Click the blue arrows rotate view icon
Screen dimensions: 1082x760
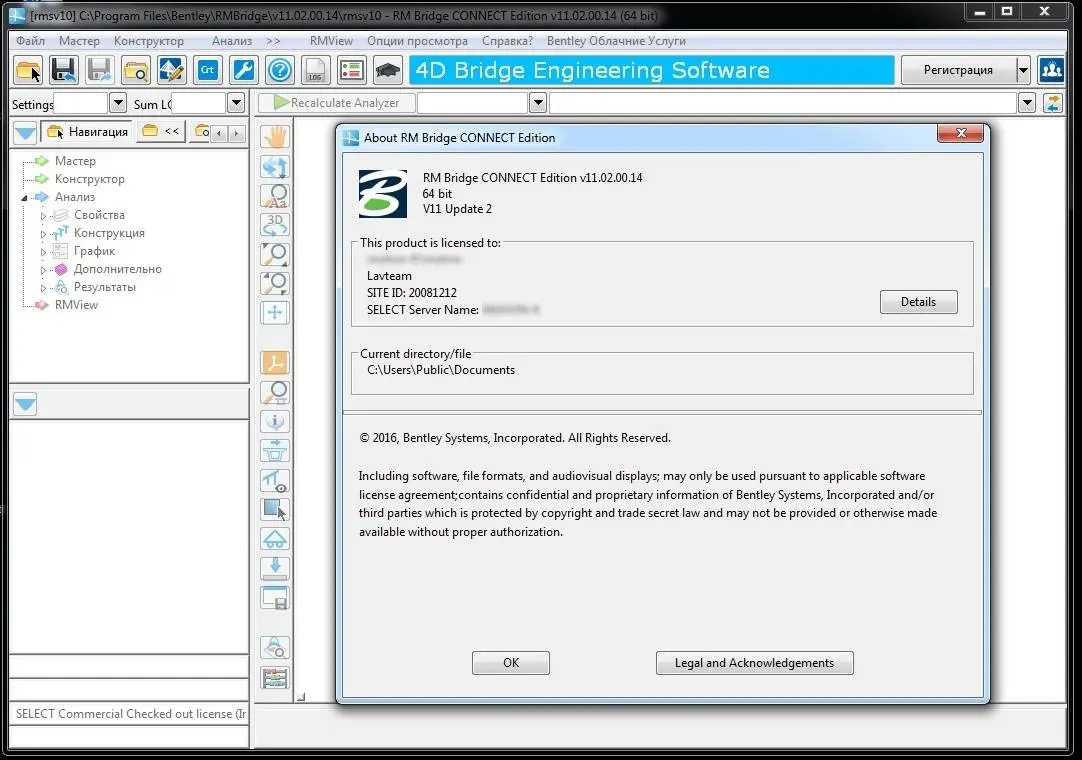click(275, 166)
